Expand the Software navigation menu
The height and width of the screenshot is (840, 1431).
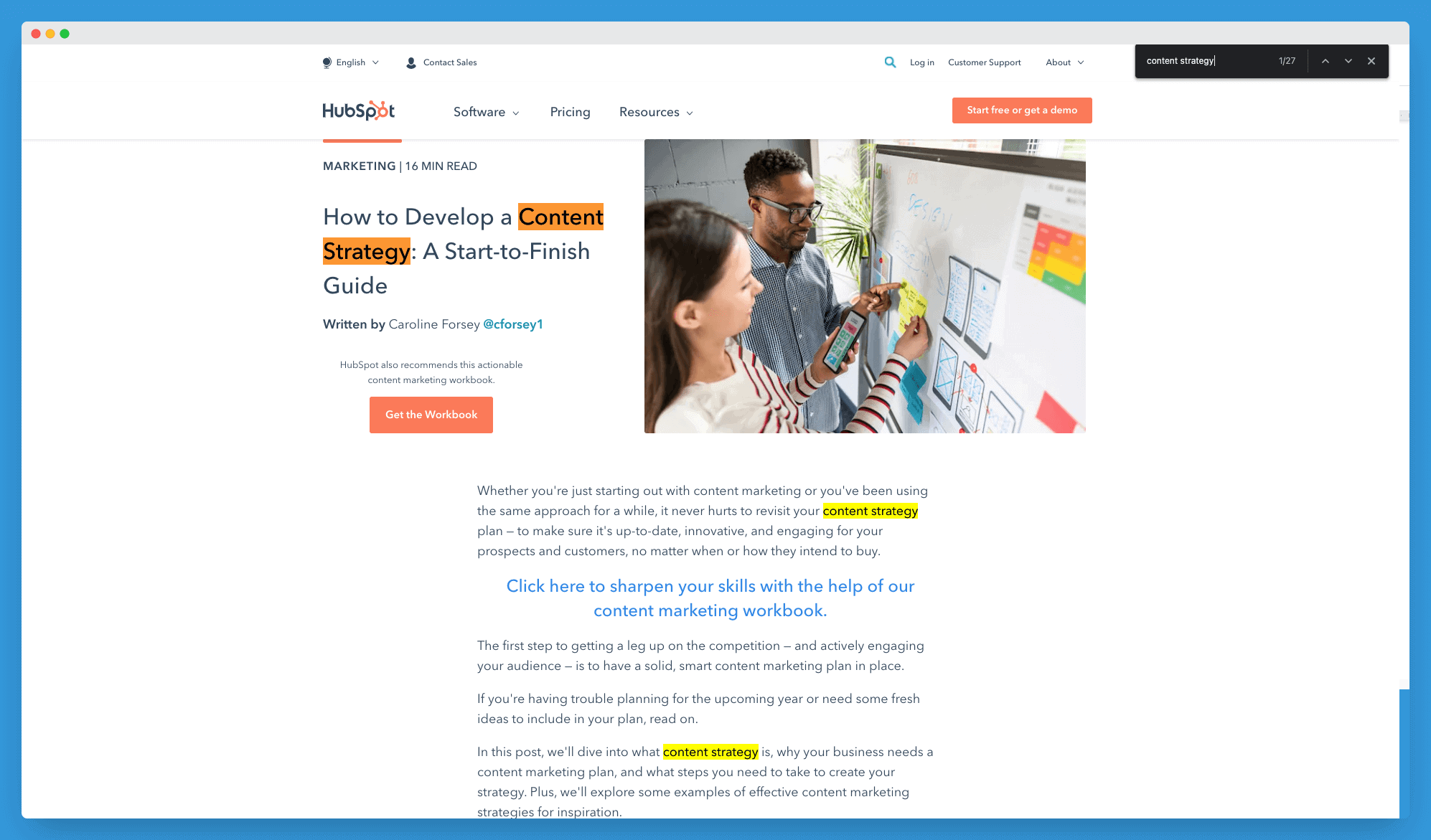487,112
